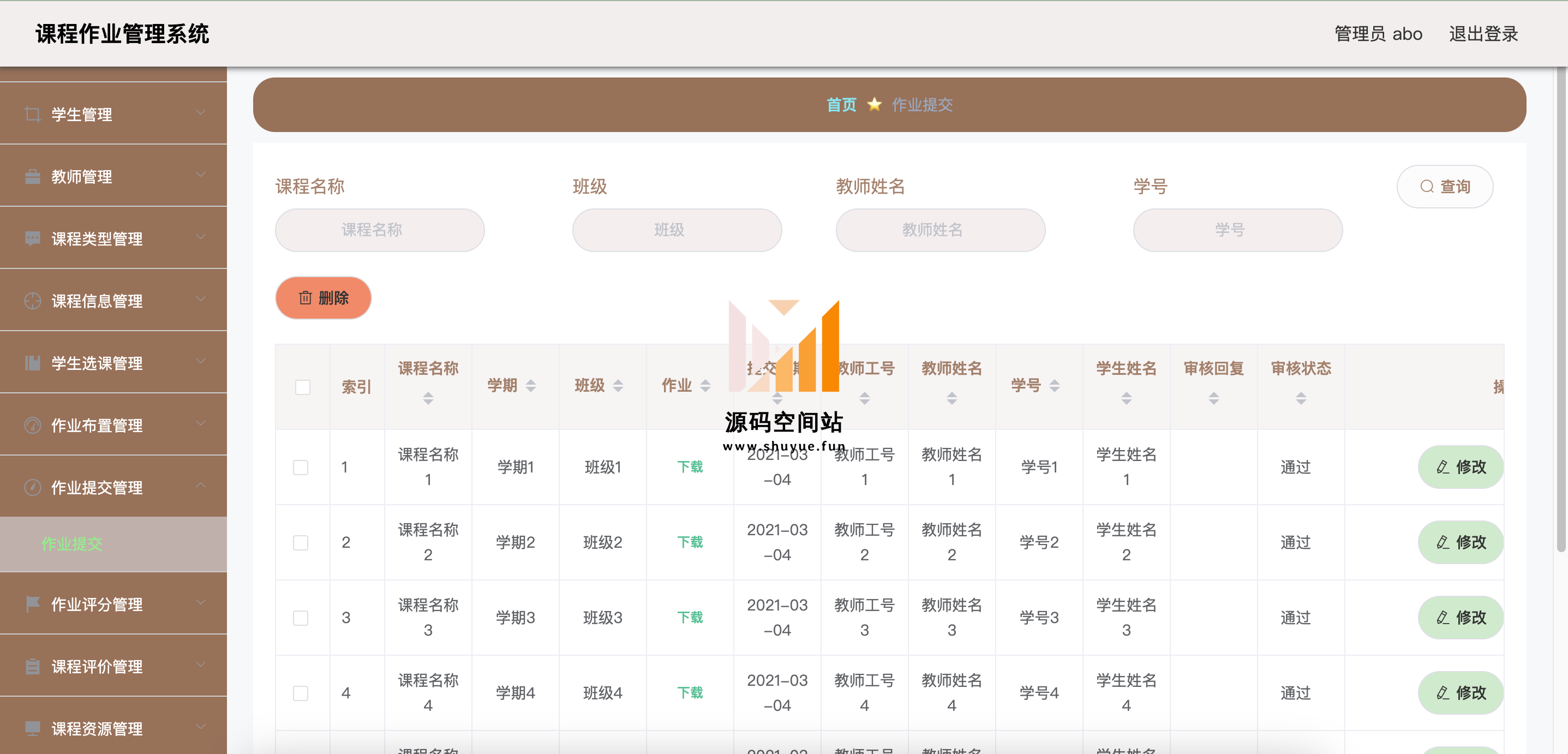The width and height of the screenshot is (1568, 754).
Task: Click the 学生选课管理 sidebar icon
Action: point(32,363)
